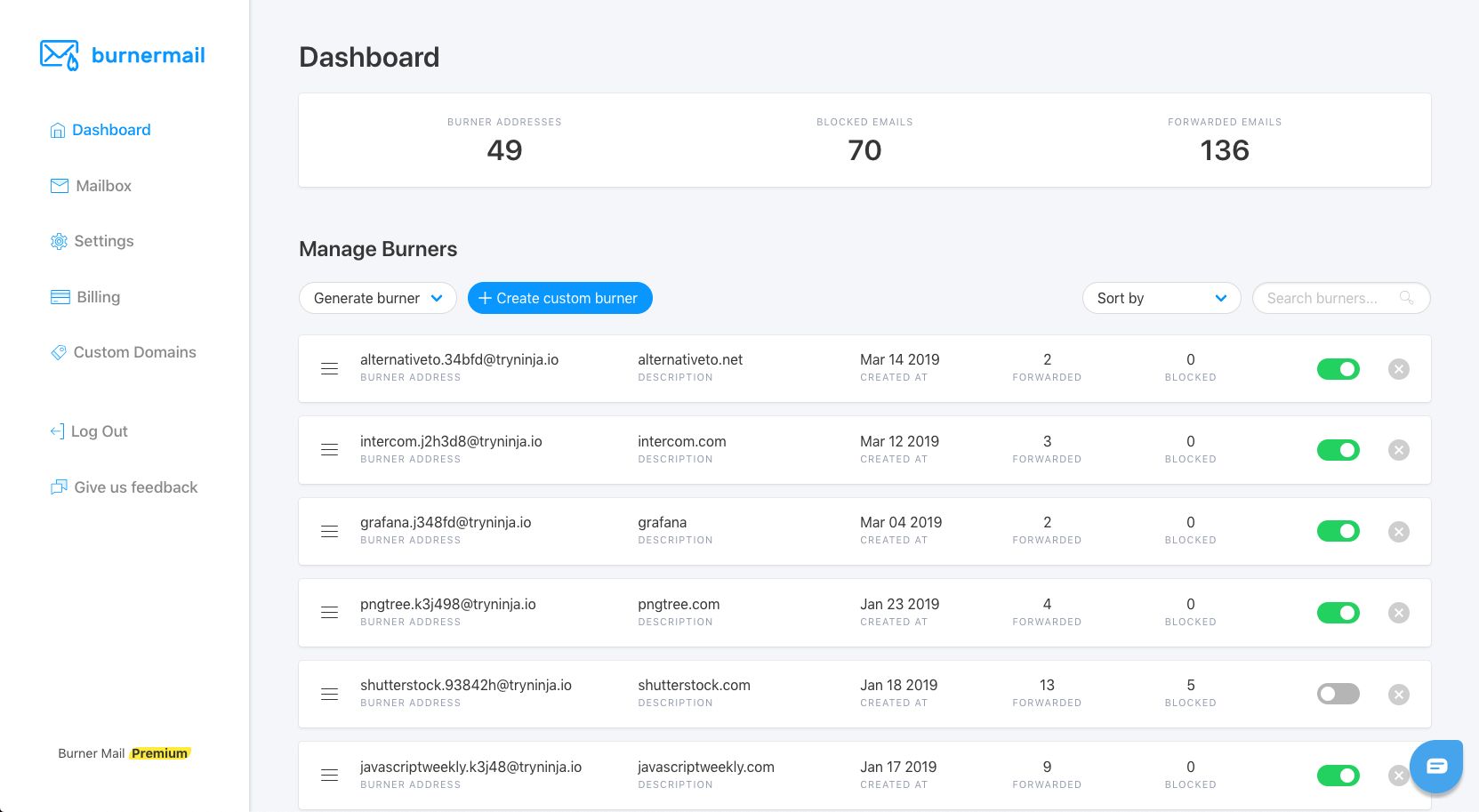Select javascriptweekly.k3j48@tryninja.io address
The image size is (1479, 812).
click(x=470, y=767)
